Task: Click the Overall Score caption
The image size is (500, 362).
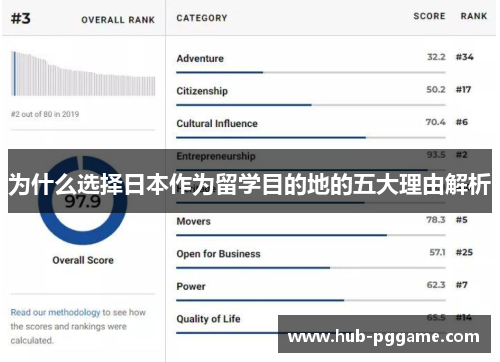Action: coord(83,260)
